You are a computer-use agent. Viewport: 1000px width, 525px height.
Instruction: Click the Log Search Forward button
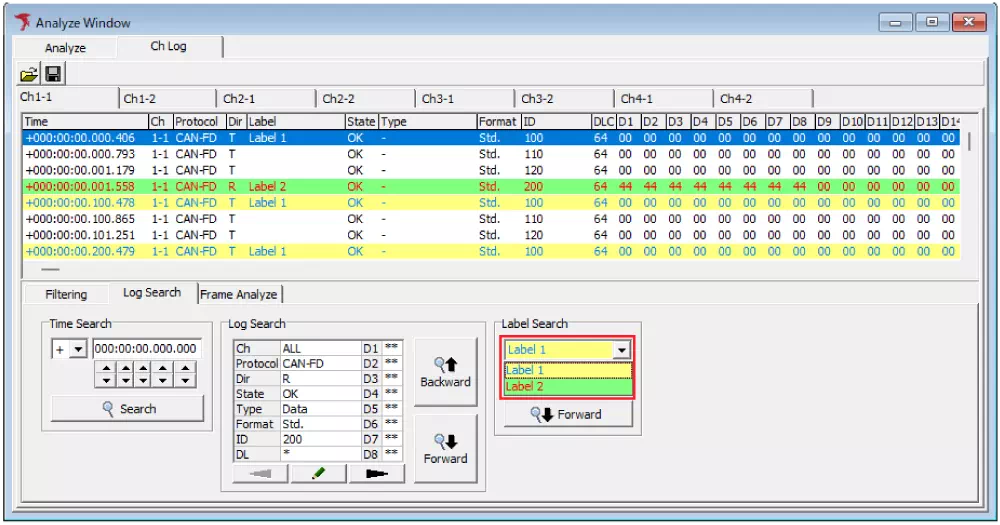[445, 448]
